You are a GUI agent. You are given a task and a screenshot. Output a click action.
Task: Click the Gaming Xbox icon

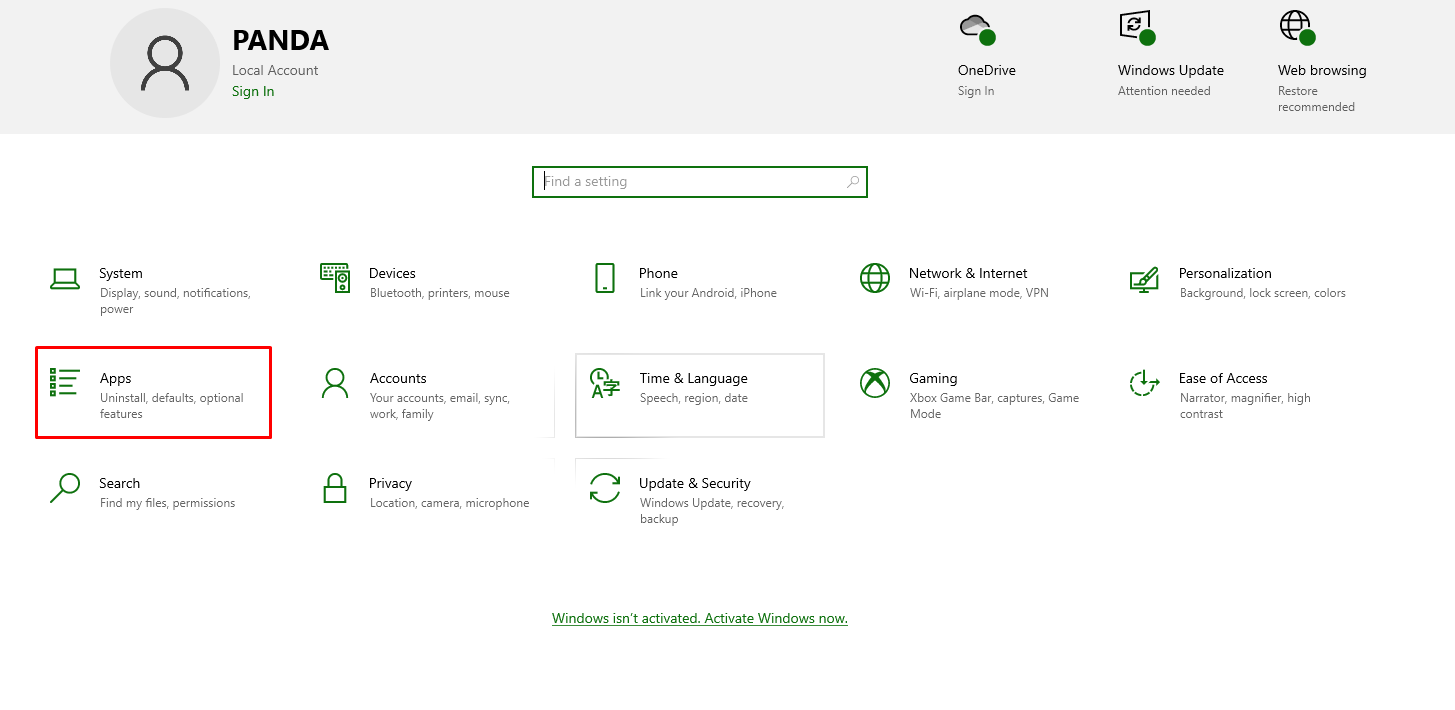[x=874, y=383]
